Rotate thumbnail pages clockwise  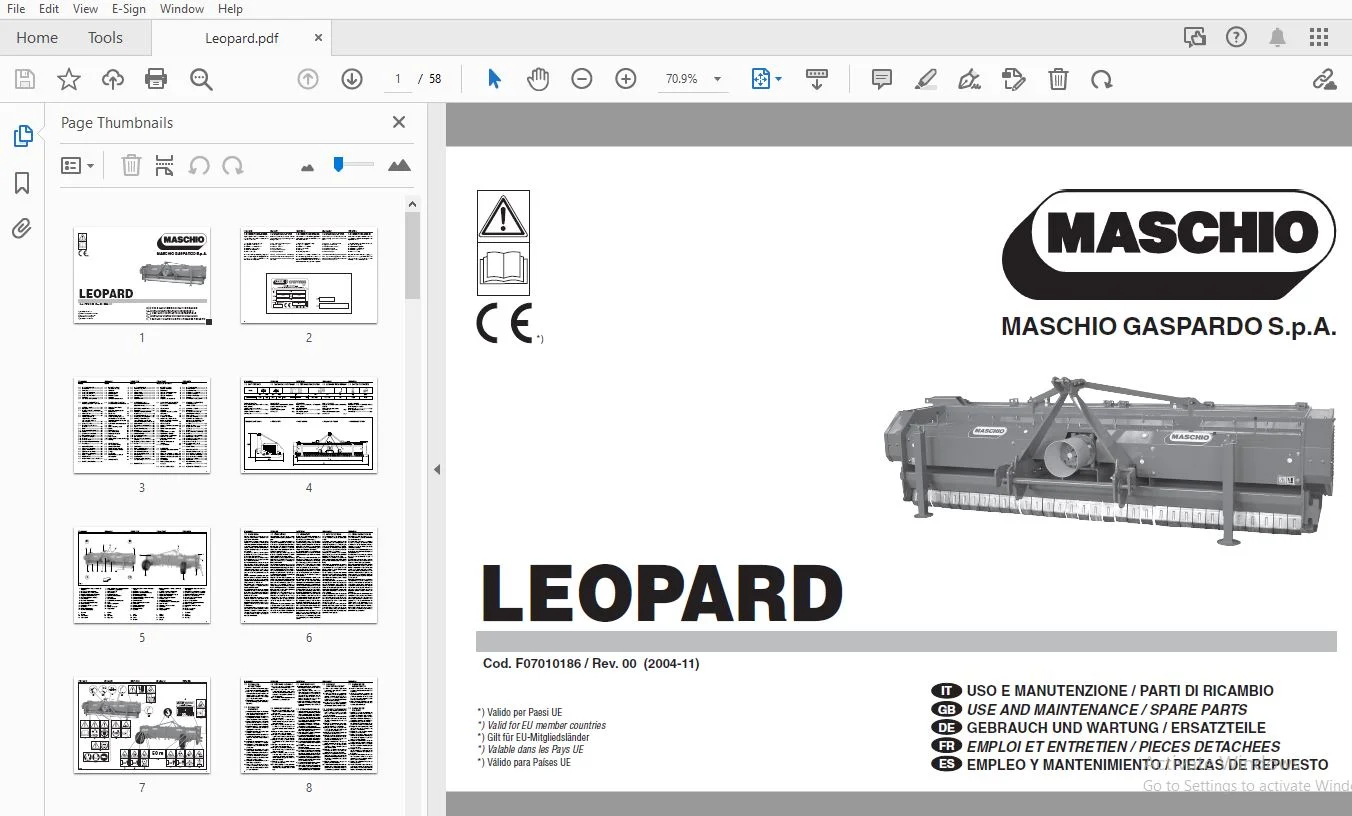(x=233, y=166)
